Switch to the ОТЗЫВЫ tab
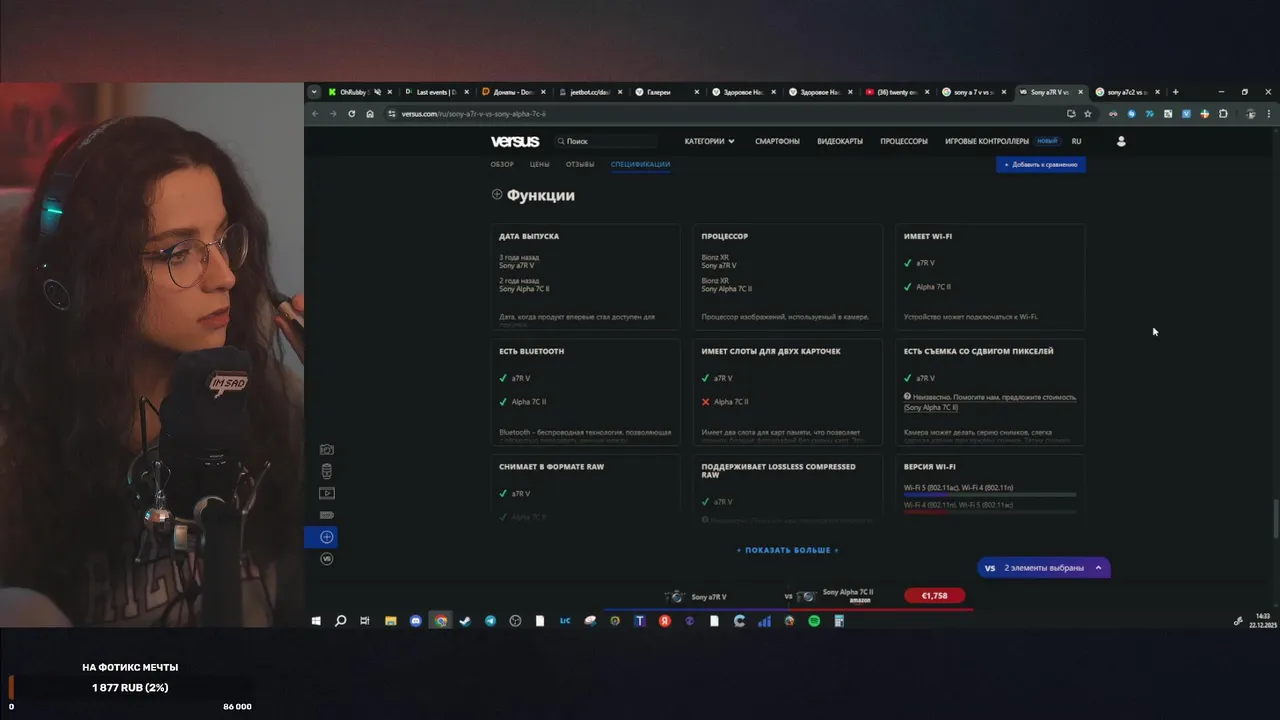The width and height of the screenshot is (1280, 720). coord(580,164)
